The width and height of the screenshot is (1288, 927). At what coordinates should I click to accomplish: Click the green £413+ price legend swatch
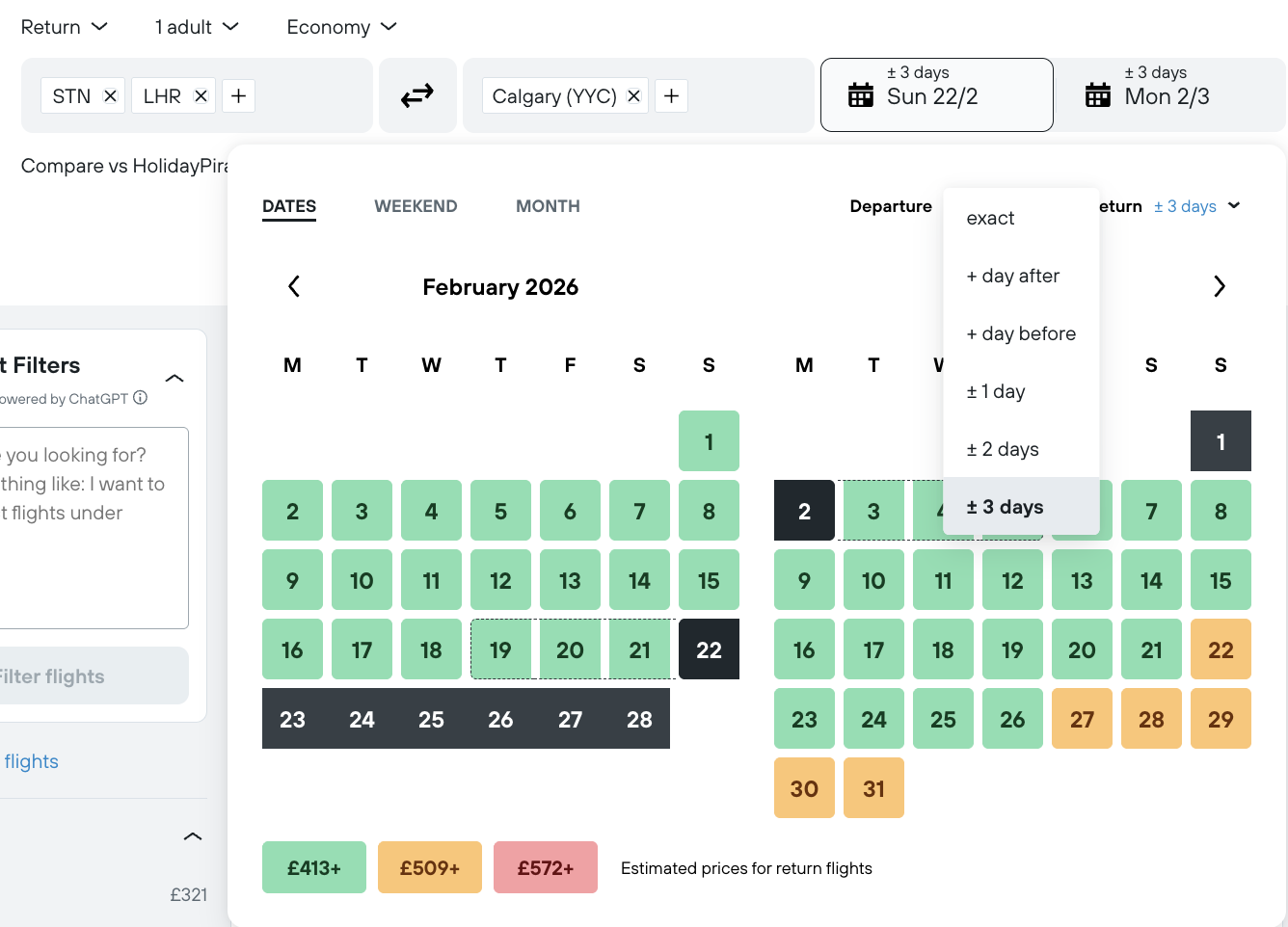pyautogui.click(x=314, y=867)
